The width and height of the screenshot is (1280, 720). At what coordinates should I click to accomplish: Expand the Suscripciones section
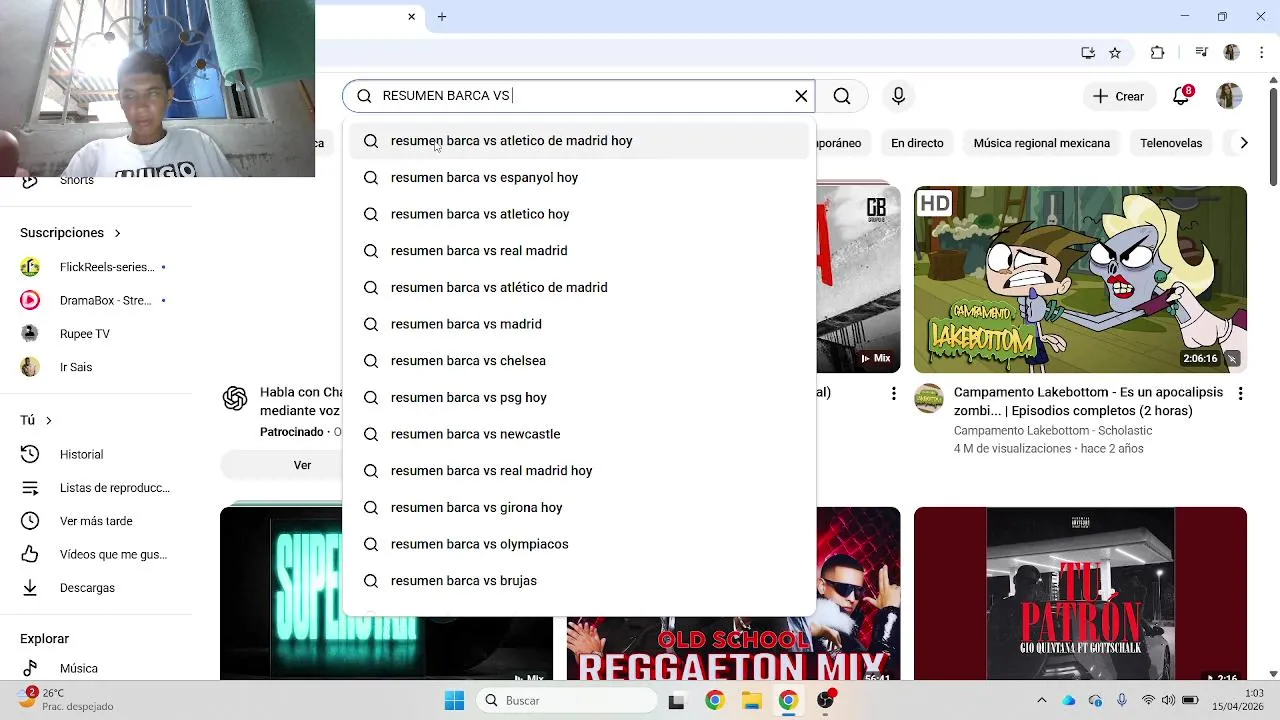[70, 233]
